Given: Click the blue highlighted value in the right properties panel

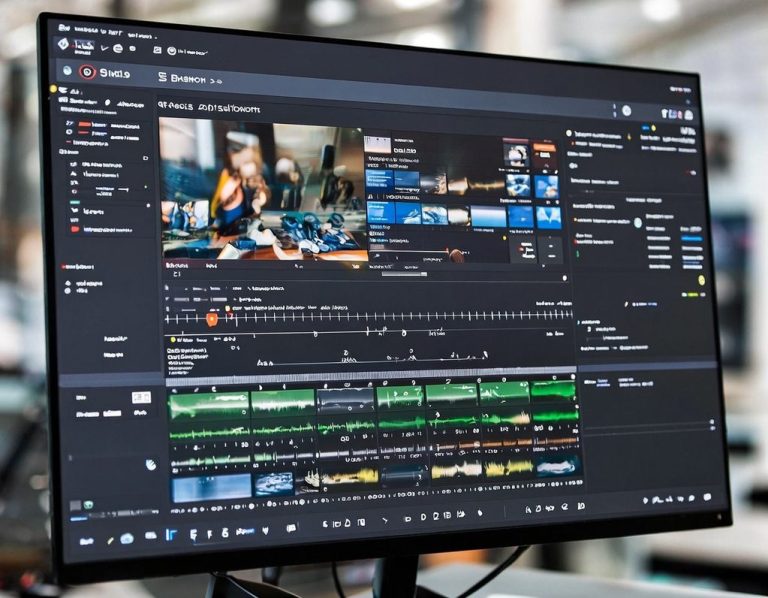Looking at the screenshot, I should point(691,238).
